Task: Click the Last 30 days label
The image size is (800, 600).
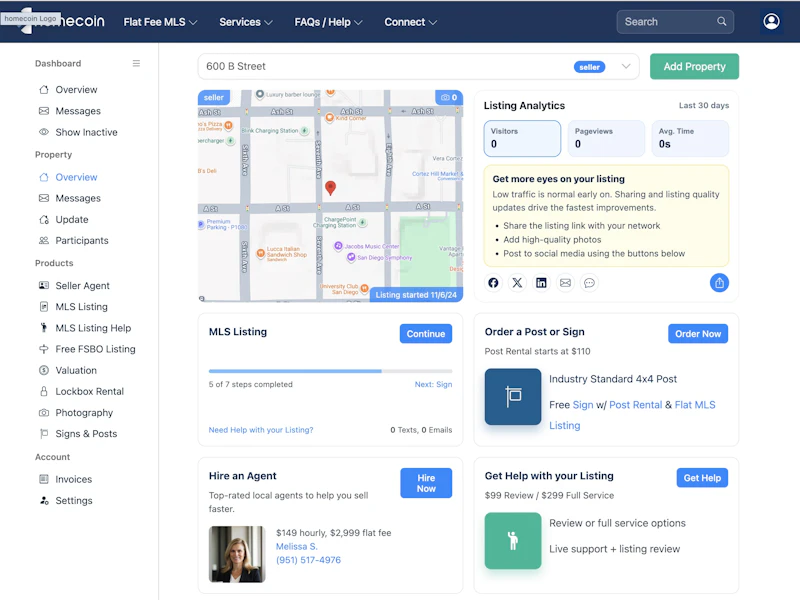Action: (x=704, y=105)
